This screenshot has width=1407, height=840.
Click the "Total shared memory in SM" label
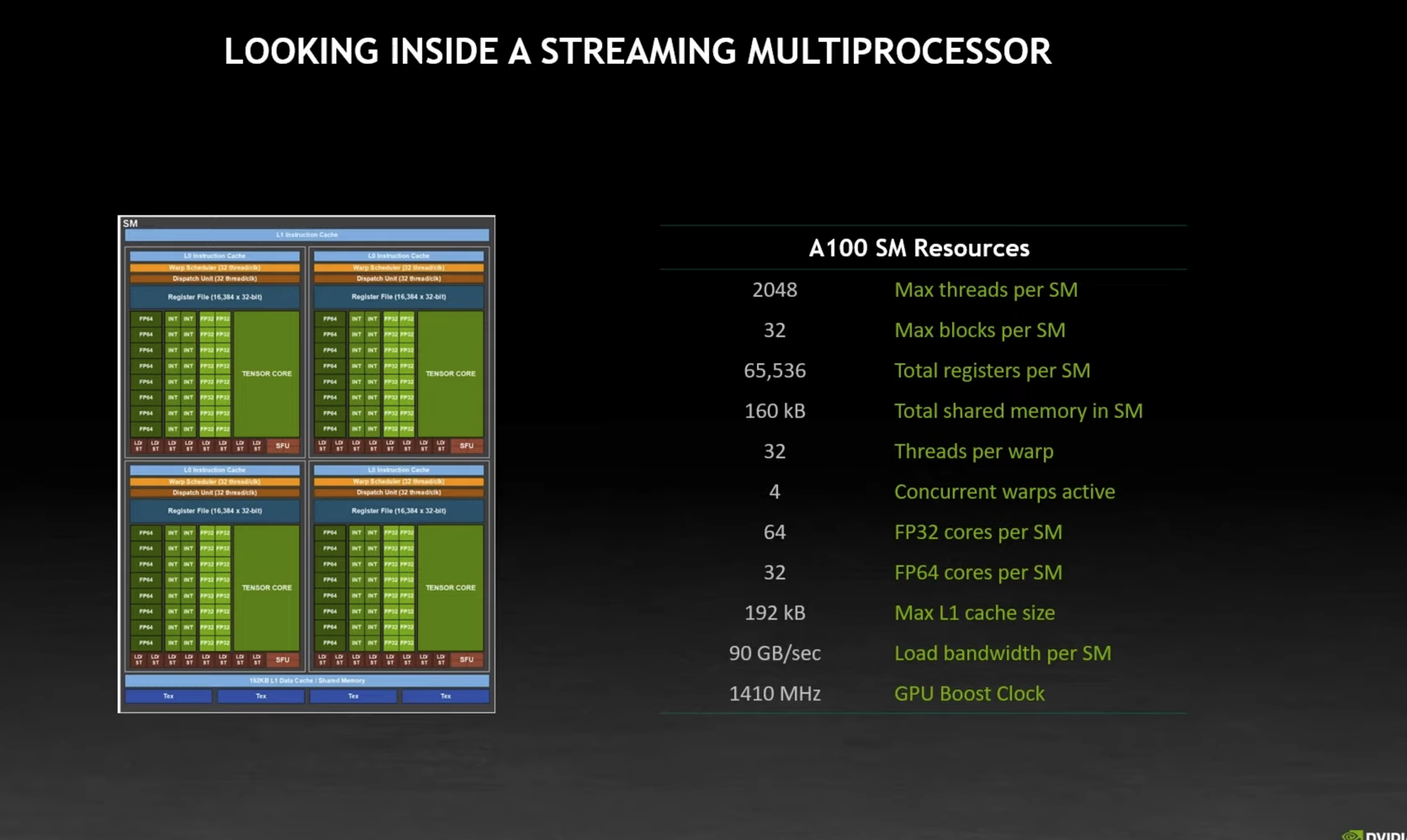click(x=1018, y=411)
